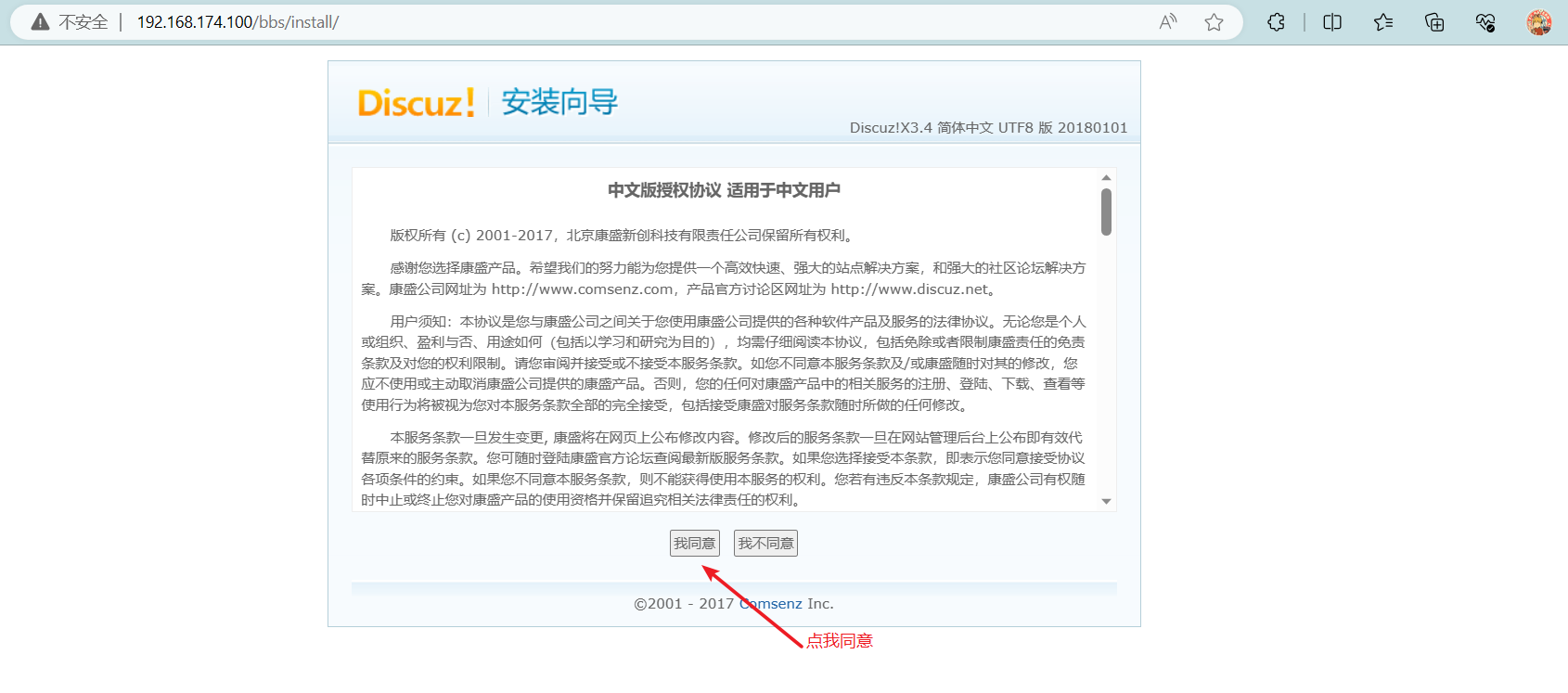Click the scrollbar down arrow of license box
The image size is (1568, 693).
(1106, 501)
